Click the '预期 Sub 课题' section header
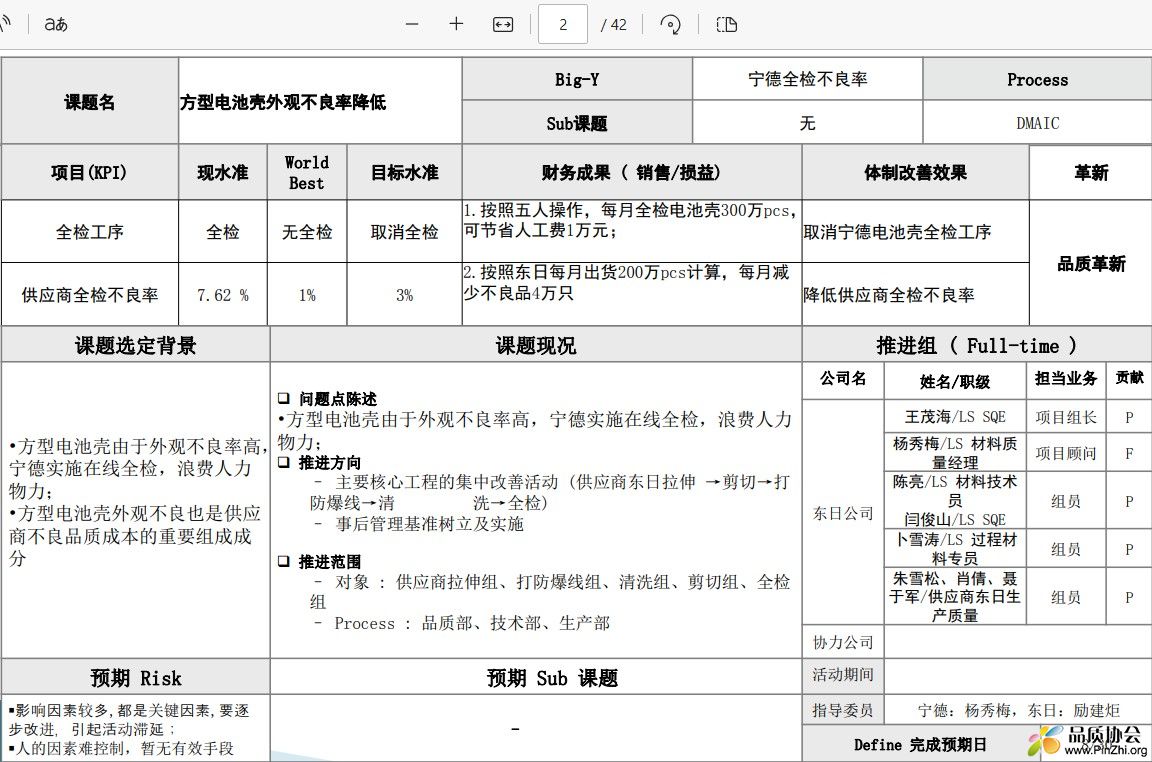This screenshot has height=762, width=1152. point(536,677)
